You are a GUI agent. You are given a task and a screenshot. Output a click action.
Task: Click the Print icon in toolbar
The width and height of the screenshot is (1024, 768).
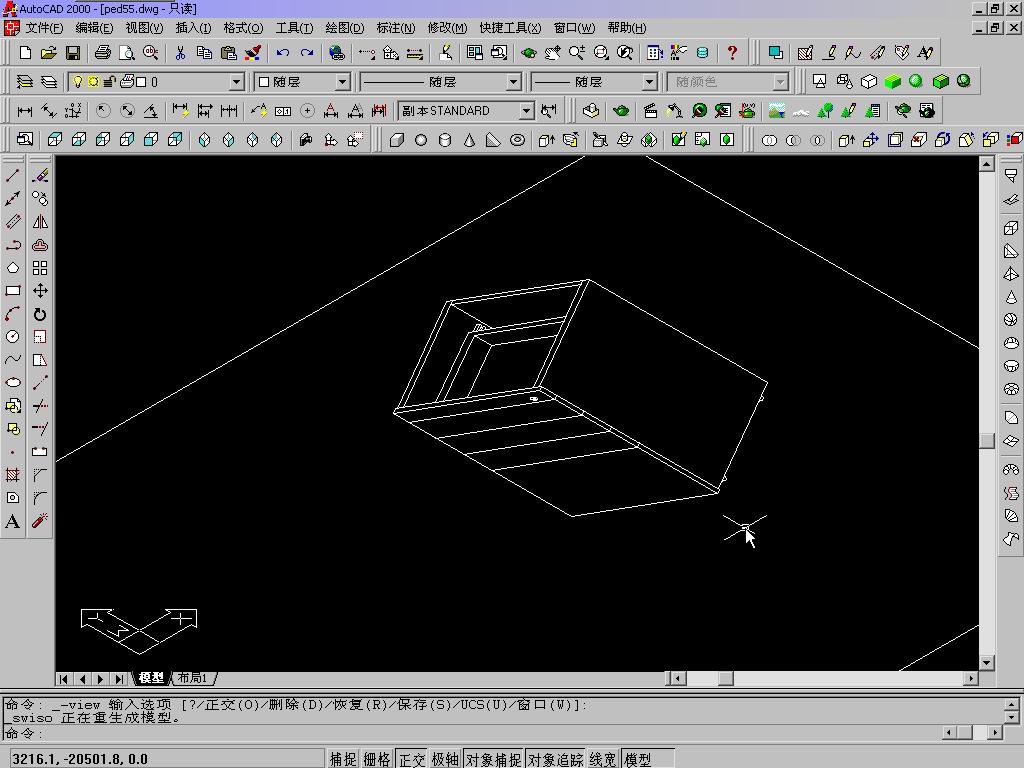pos(103,53)
